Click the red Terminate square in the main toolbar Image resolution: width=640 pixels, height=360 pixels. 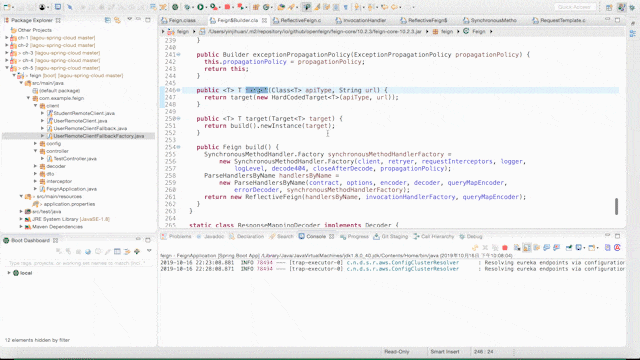point(227,7)
